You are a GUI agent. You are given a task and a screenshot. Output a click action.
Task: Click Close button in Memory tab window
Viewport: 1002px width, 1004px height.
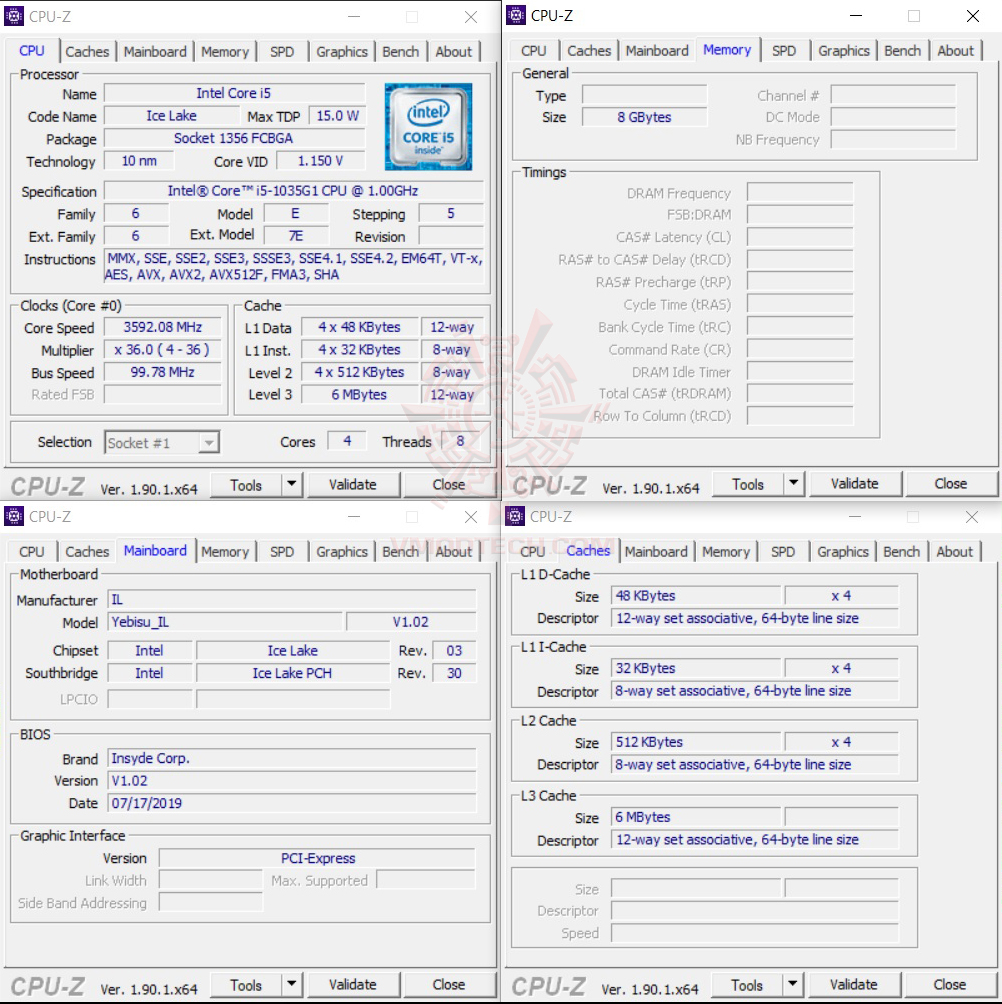[x=951, y=483]
